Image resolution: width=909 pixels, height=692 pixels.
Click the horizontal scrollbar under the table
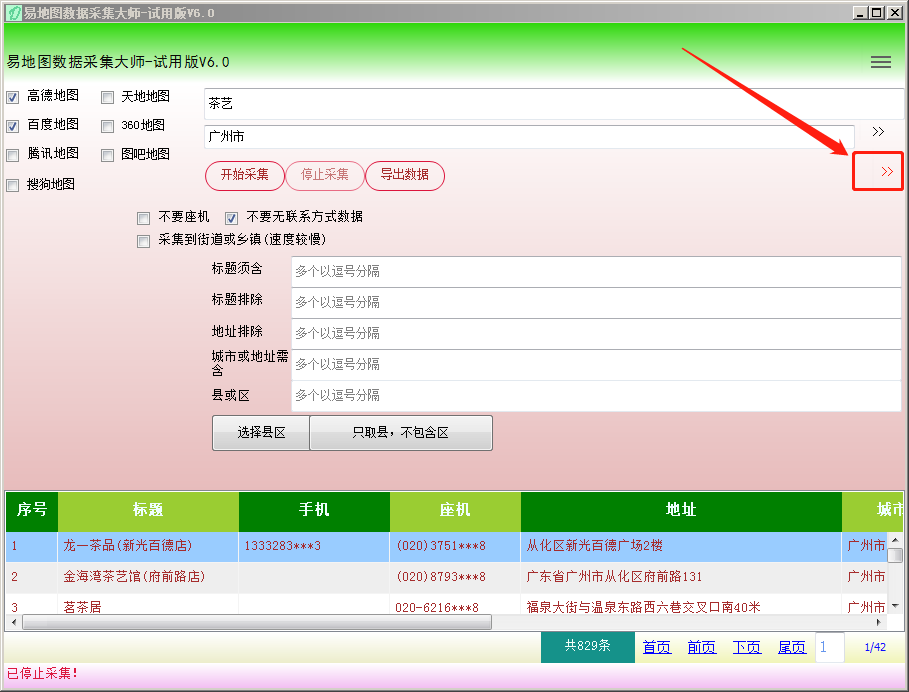tap(256, 622)
